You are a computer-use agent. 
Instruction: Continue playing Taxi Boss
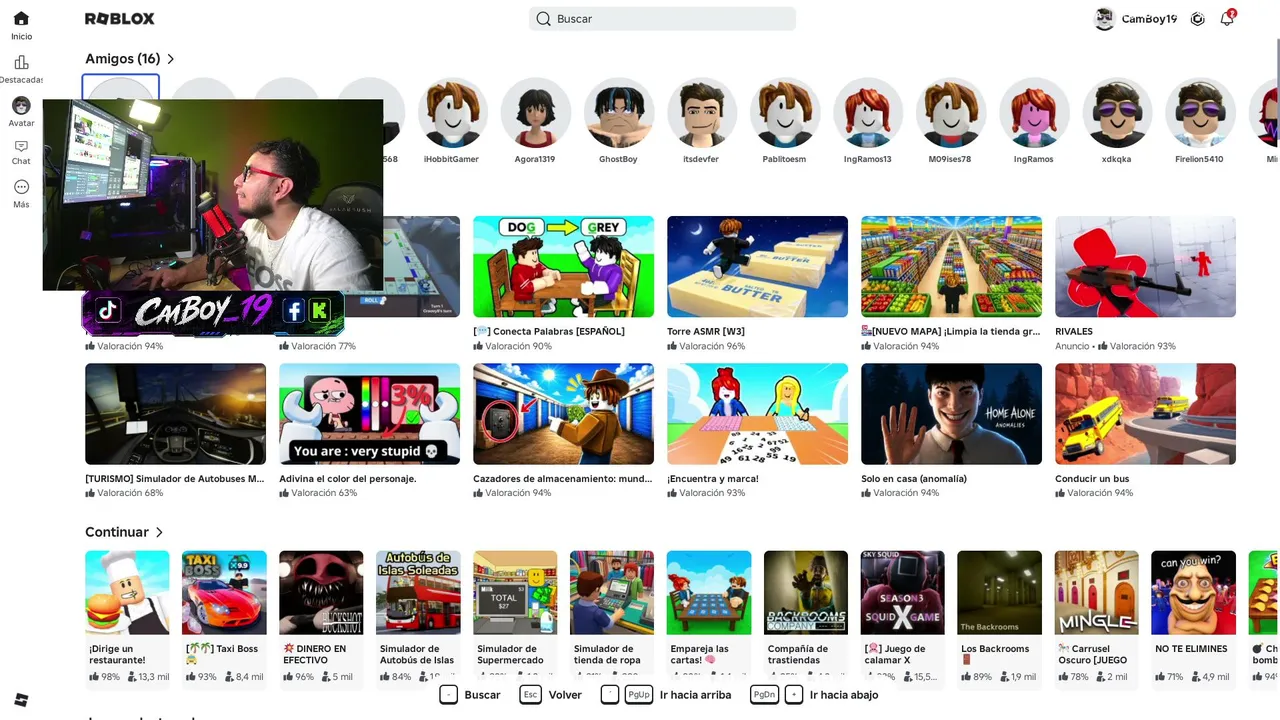pos(224,592)
